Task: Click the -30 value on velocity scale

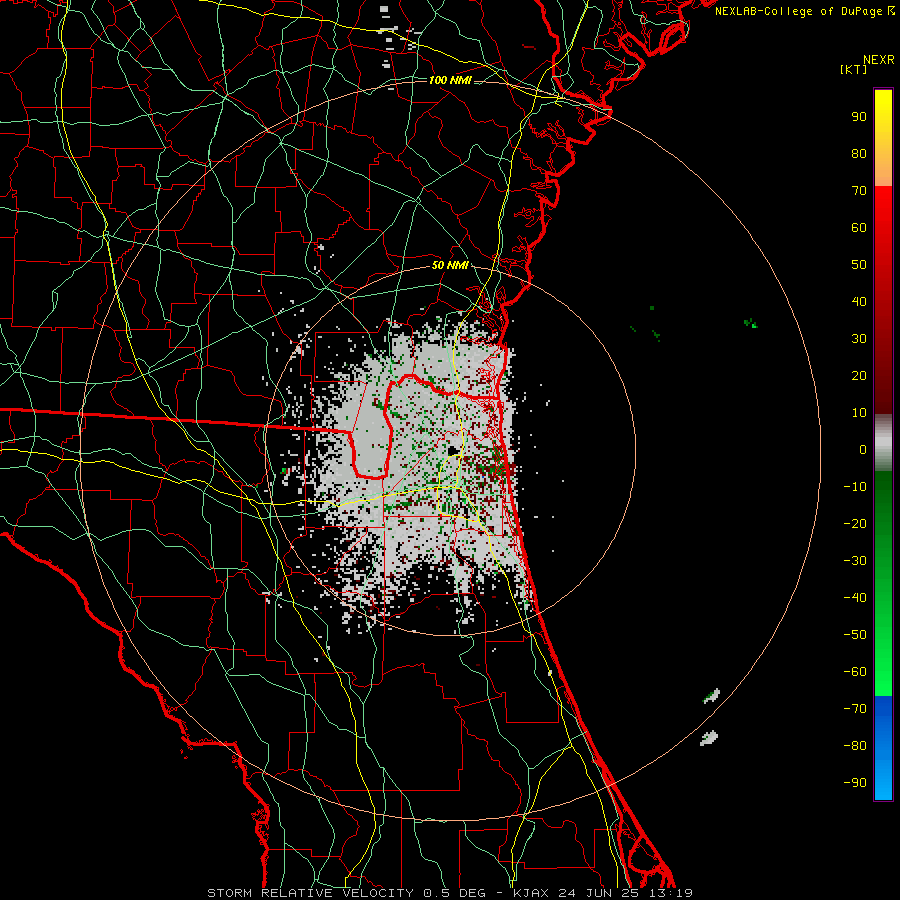Action: click(x=855, y=561)
